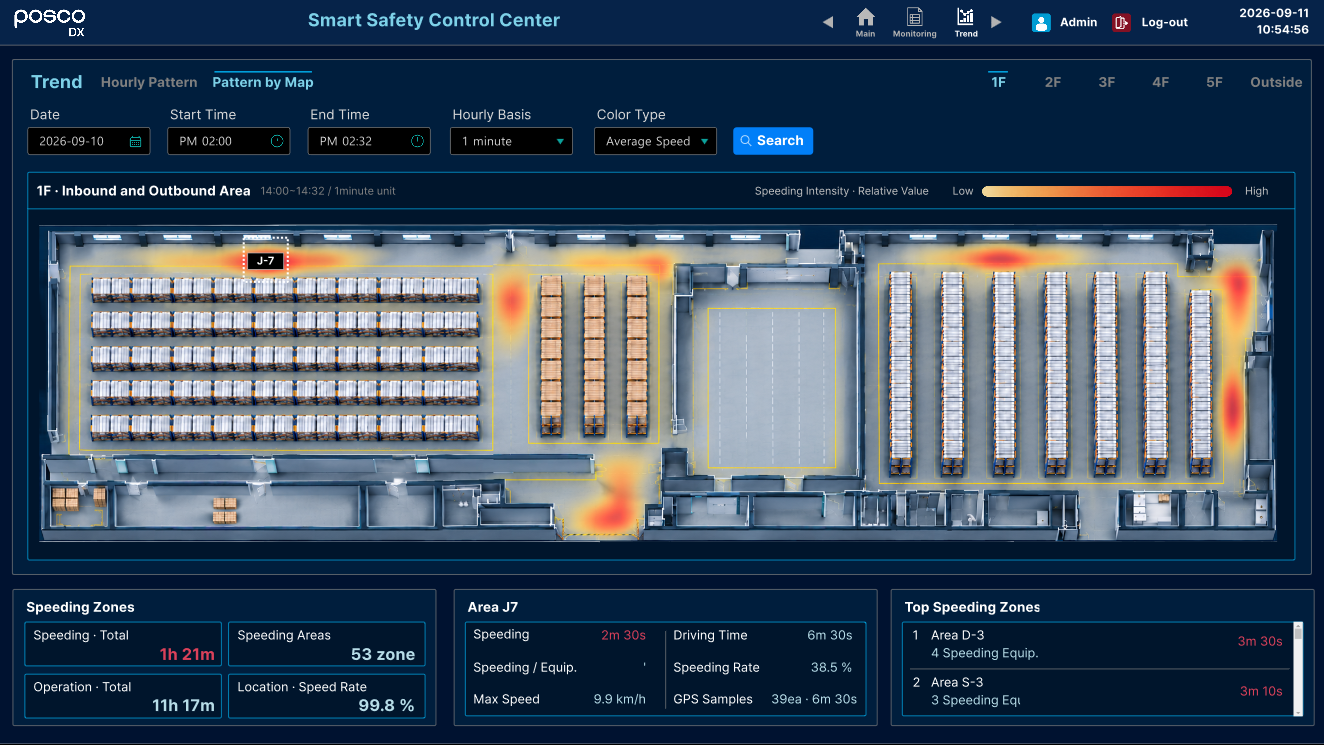Open the Hourly Basis dropdown
This screenshot has width=1324, height=745.
tap(511, 141)
